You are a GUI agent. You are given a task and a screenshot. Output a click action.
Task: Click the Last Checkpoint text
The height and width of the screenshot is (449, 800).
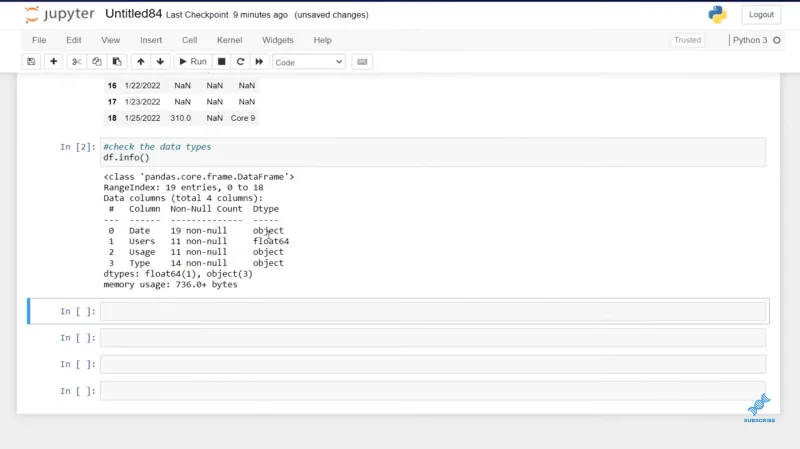227,15
